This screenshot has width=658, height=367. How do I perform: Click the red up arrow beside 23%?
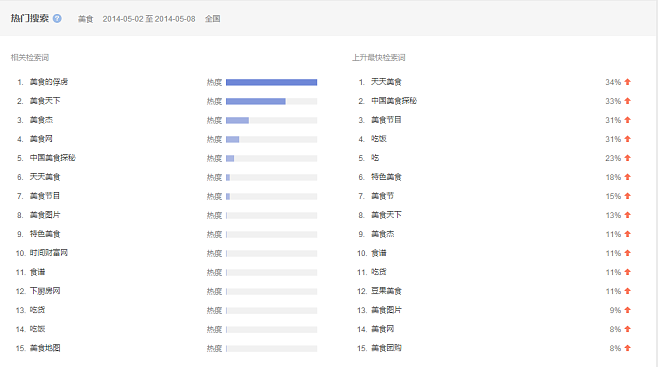tap(628, 158)
